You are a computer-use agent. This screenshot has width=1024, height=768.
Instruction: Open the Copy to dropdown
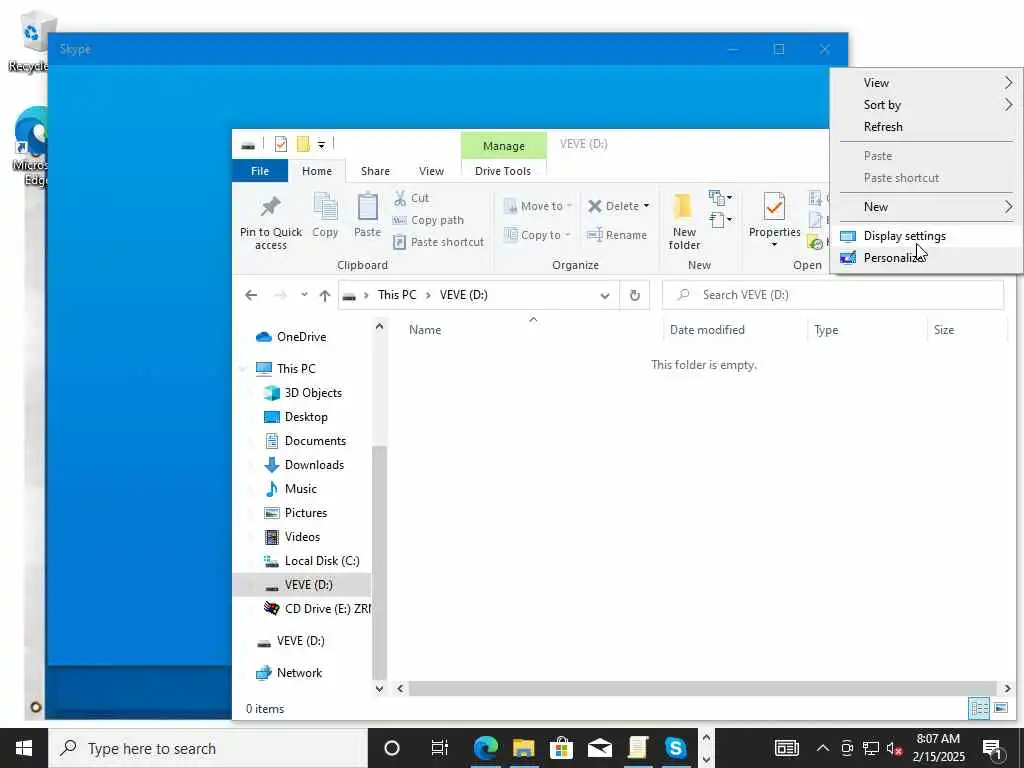[x=537, y=235]
